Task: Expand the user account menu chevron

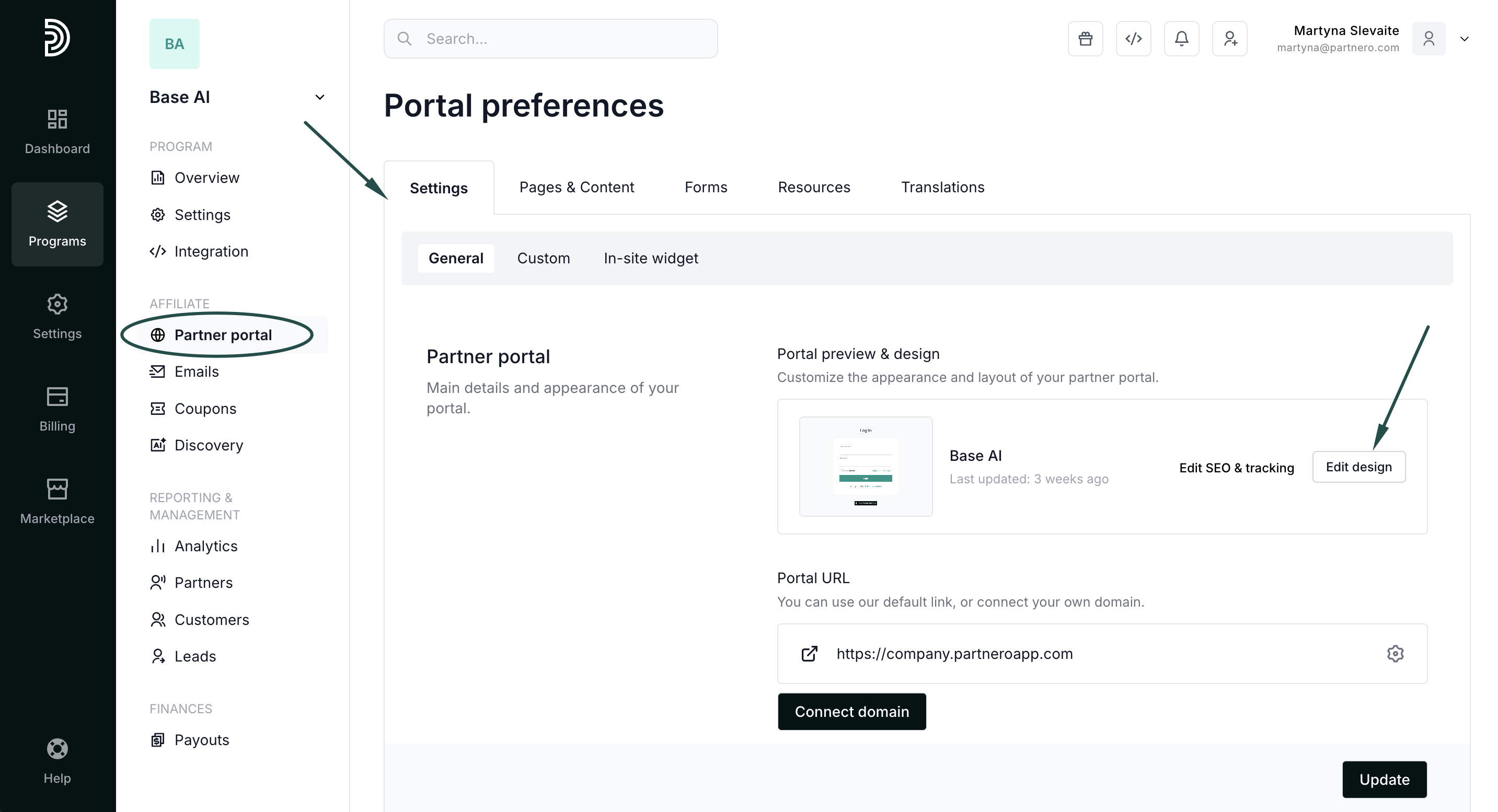Action: (1464, 39)
